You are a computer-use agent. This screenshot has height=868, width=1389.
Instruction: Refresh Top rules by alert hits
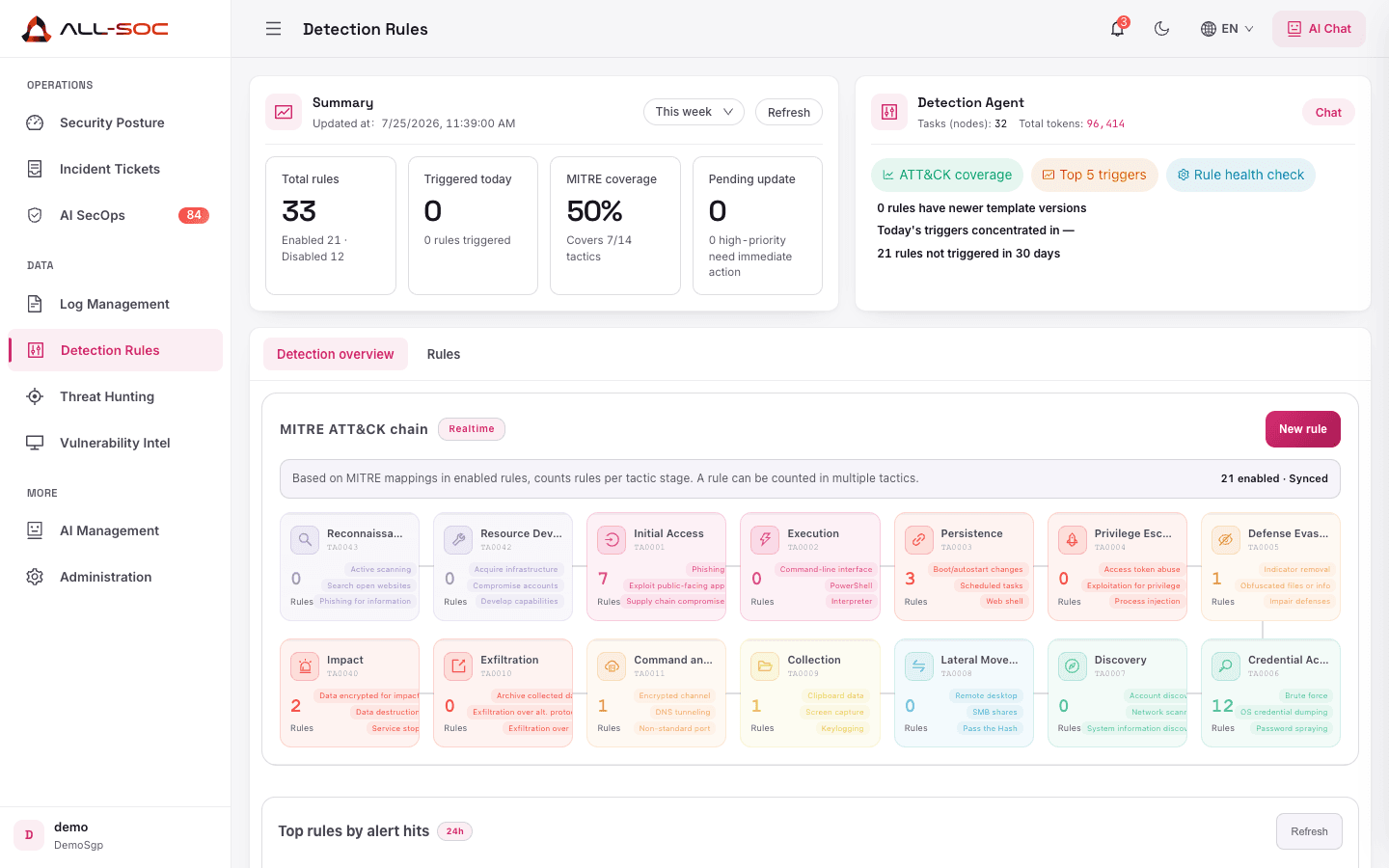pyautogui.click(x=1309, y=831)
